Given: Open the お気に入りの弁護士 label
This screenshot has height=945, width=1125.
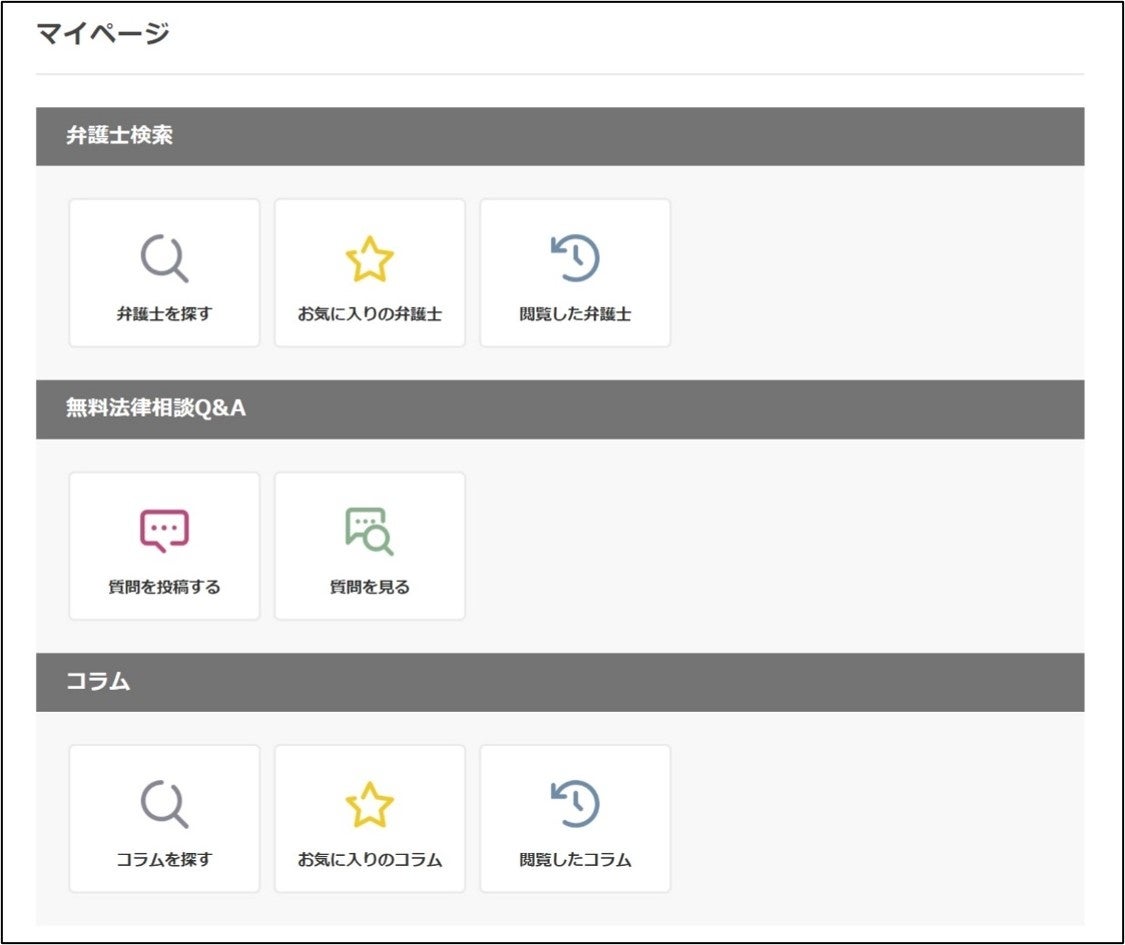Looking at the screenshot, I should (x=369, y=314).
